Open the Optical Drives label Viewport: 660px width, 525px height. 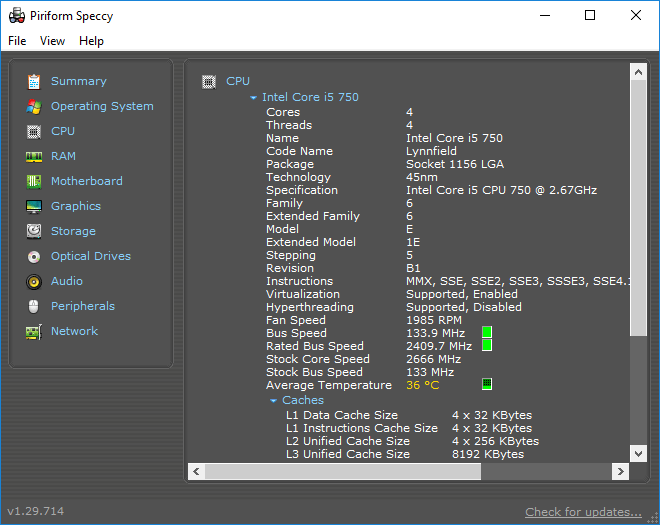pyautogui.click(x=91, y=256)
